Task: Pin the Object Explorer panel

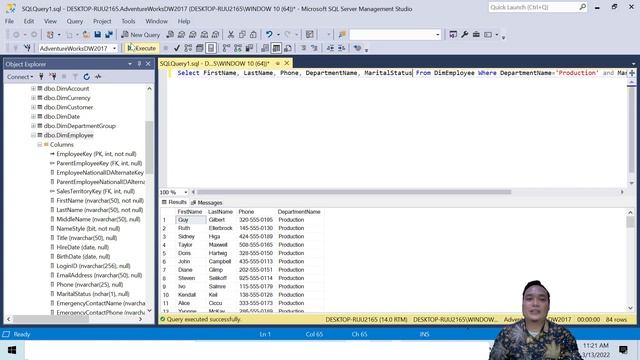Action: [139, 64]
